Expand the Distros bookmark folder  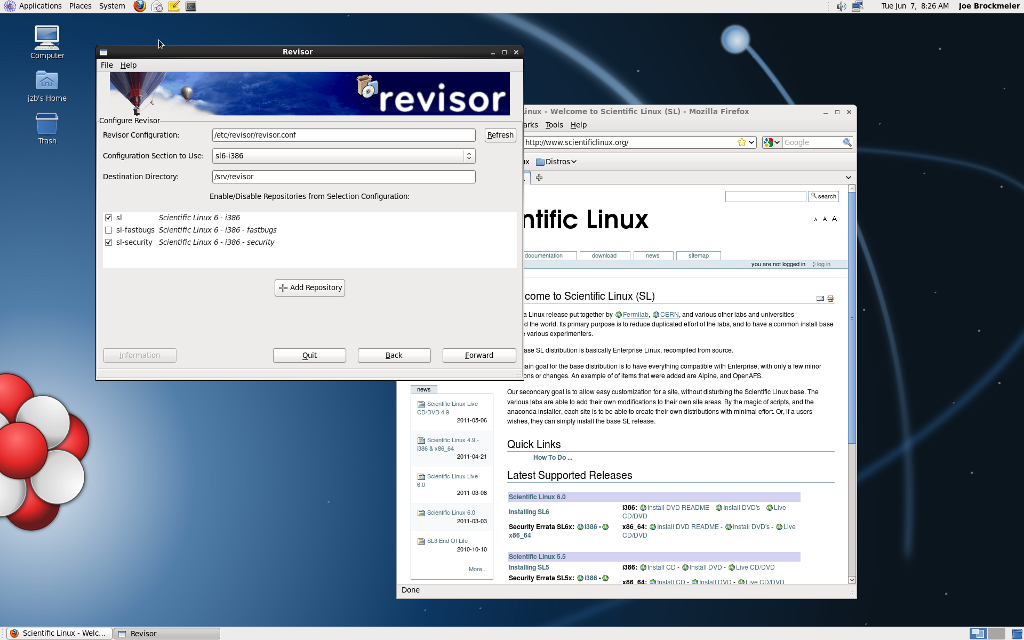[x=555, y=161]
